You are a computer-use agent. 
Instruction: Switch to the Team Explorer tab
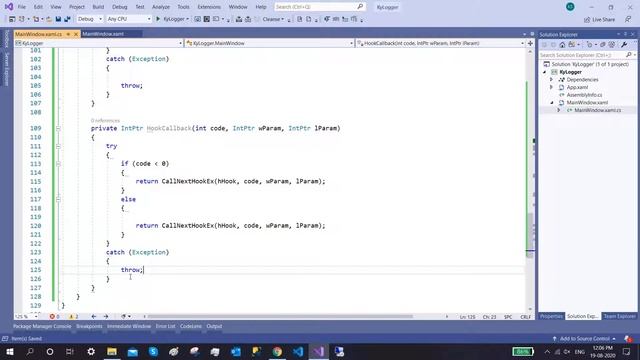(619, 316)
